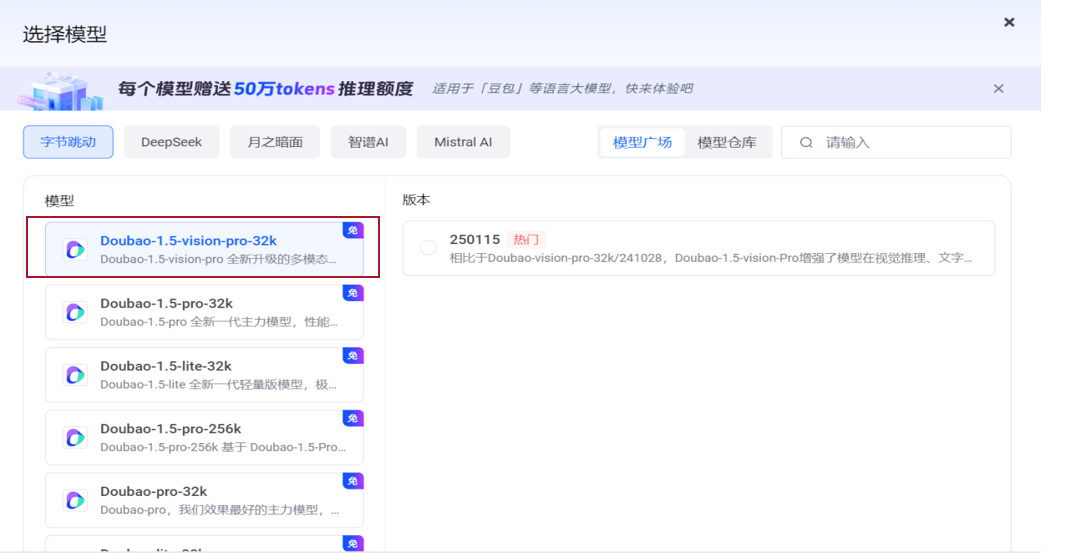Select the 250115 version radio button

click(x=428, y=247)
